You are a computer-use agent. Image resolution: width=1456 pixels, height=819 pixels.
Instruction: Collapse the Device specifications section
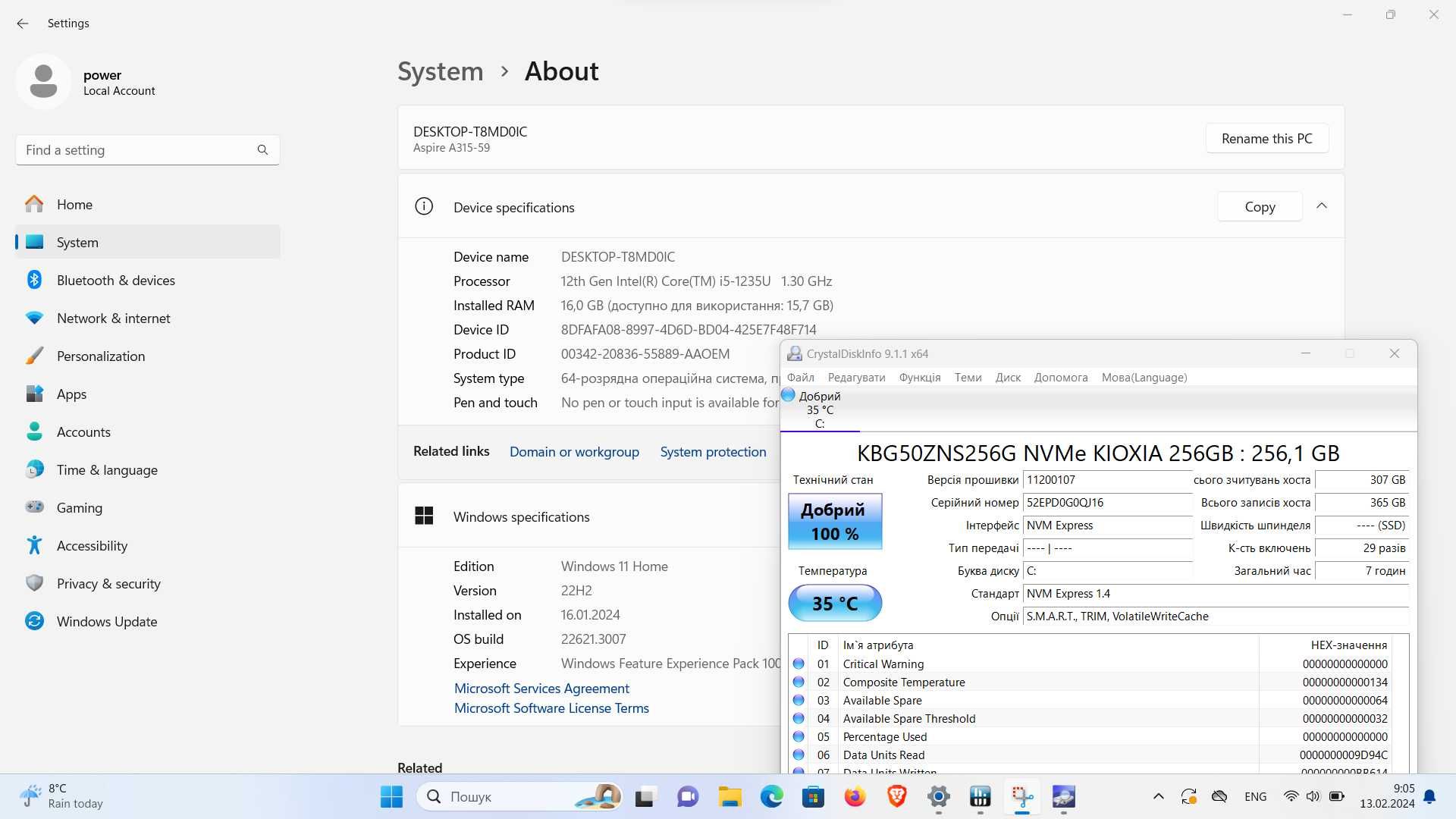click(1322, 206)
